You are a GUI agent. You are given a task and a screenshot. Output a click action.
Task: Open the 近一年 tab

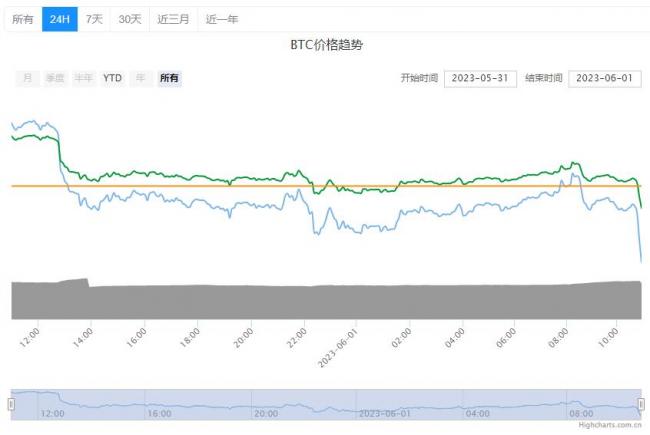tap(221, 19)
